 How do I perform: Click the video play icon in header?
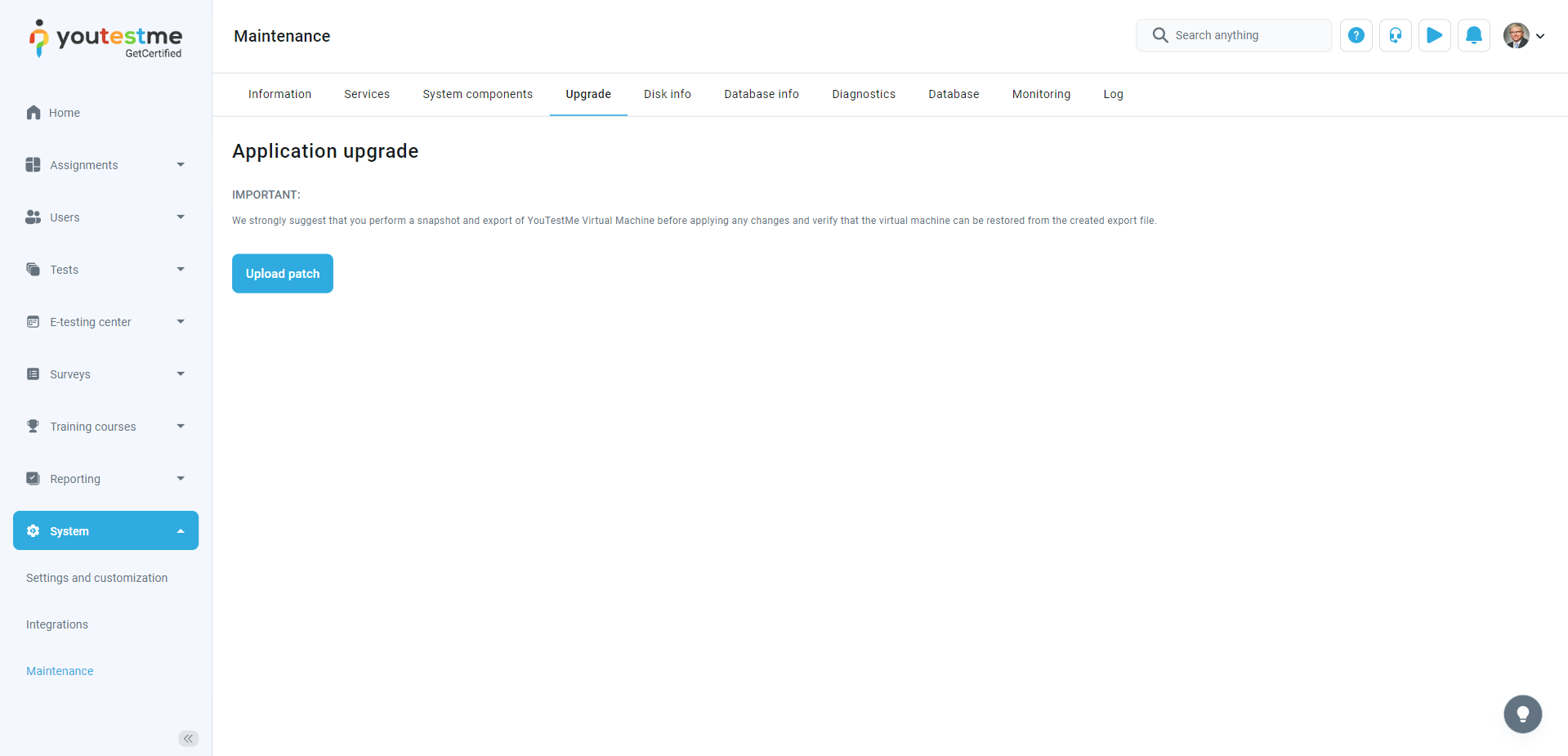point(1434,35)
